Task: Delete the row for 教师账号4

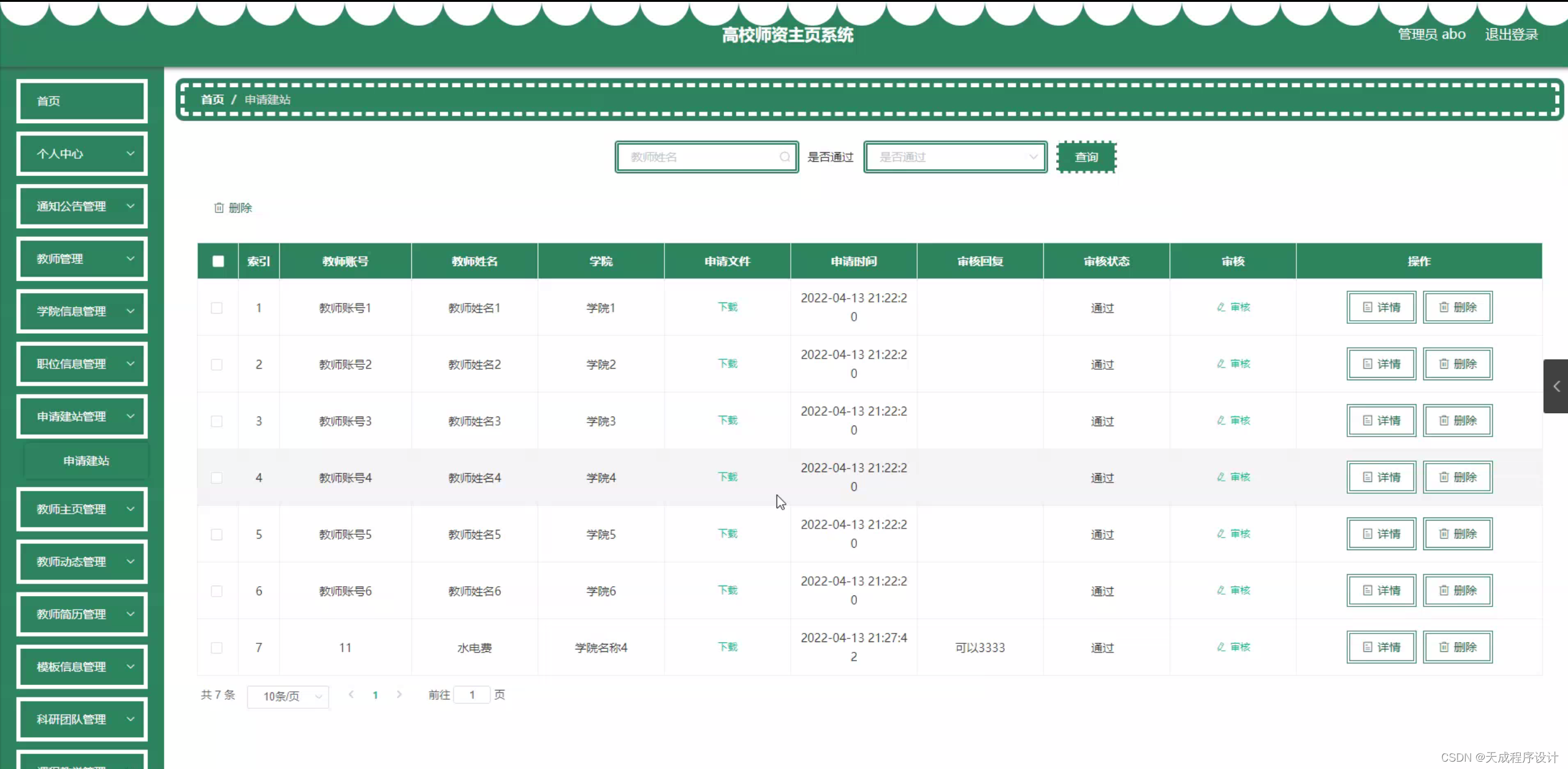Action: click(x=1458, y=477)
